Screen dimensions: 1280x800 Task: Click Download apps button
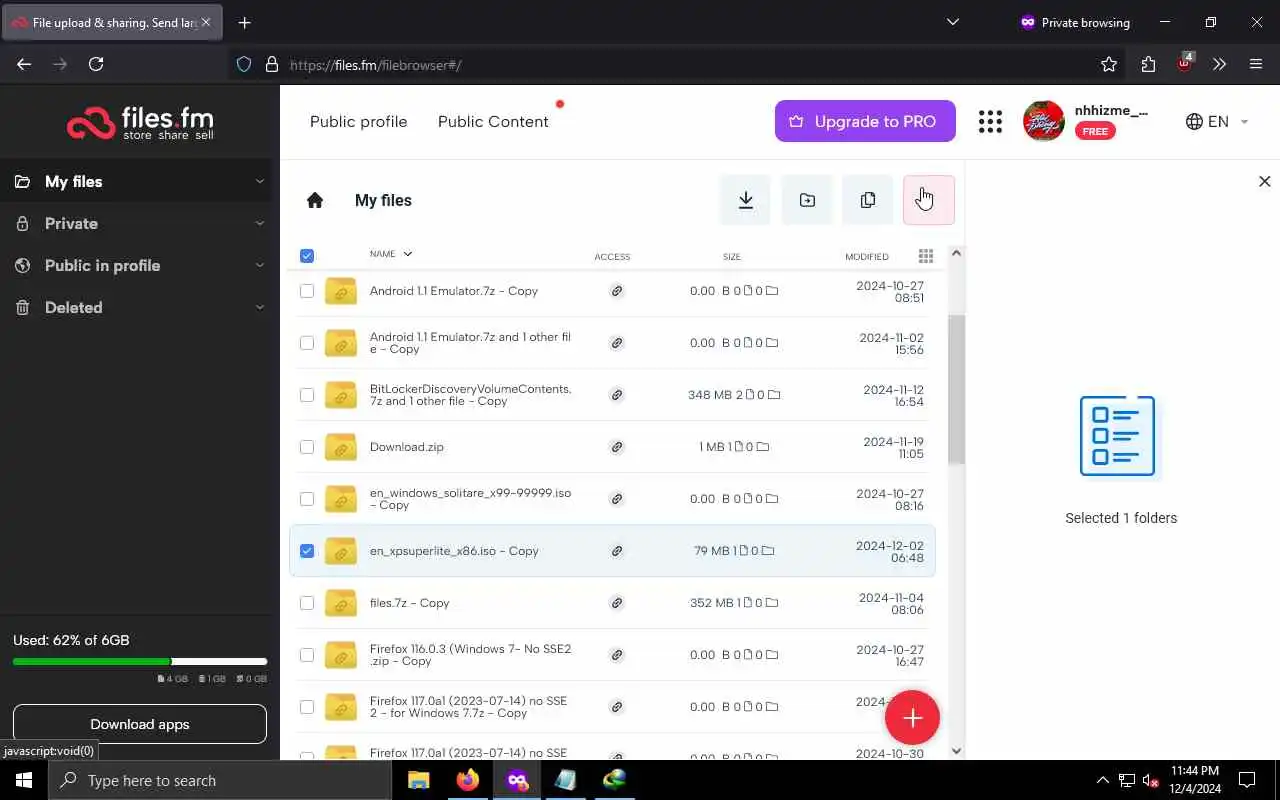140,724
